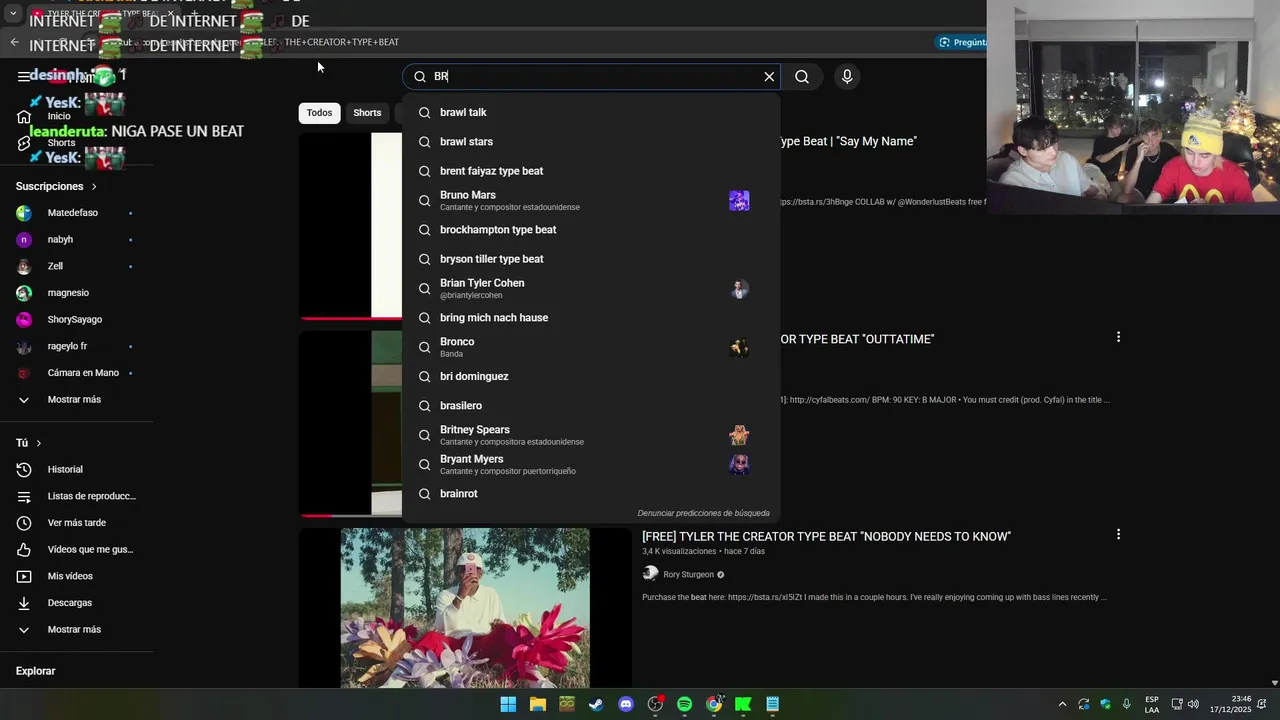Image resolution: width=1280 pixels, height=720 pixels.
Task: Select 'bryson tiller type beat' suggestion
Action: pos(591,259)
